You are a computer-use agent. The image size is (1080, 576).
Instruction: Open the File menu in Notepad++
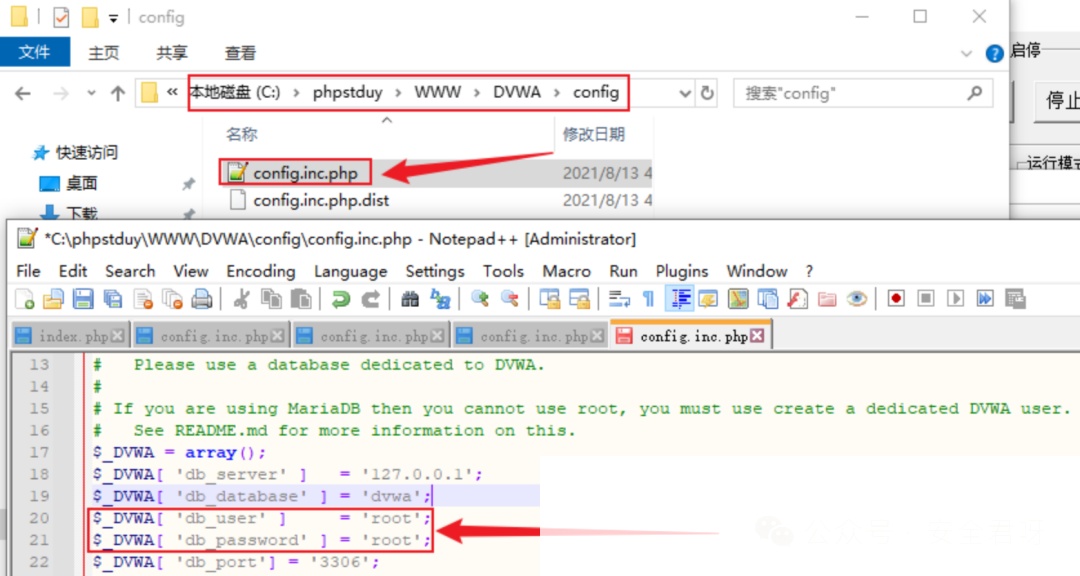pos(28,271)
